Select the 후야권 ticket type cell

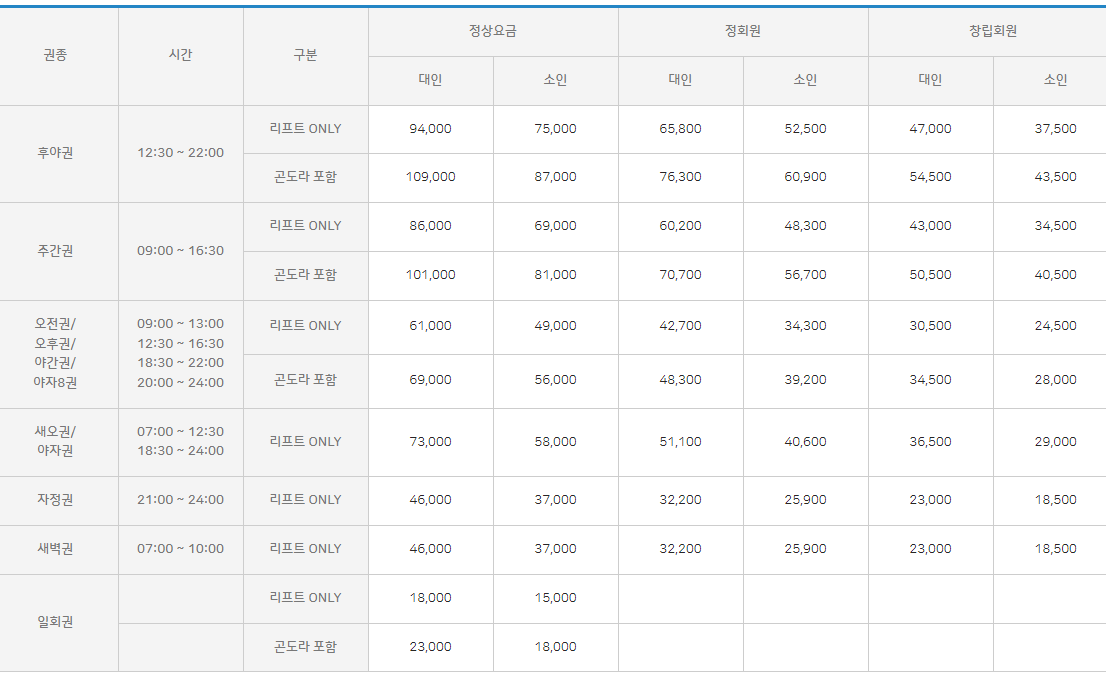(x=58, y=153)
